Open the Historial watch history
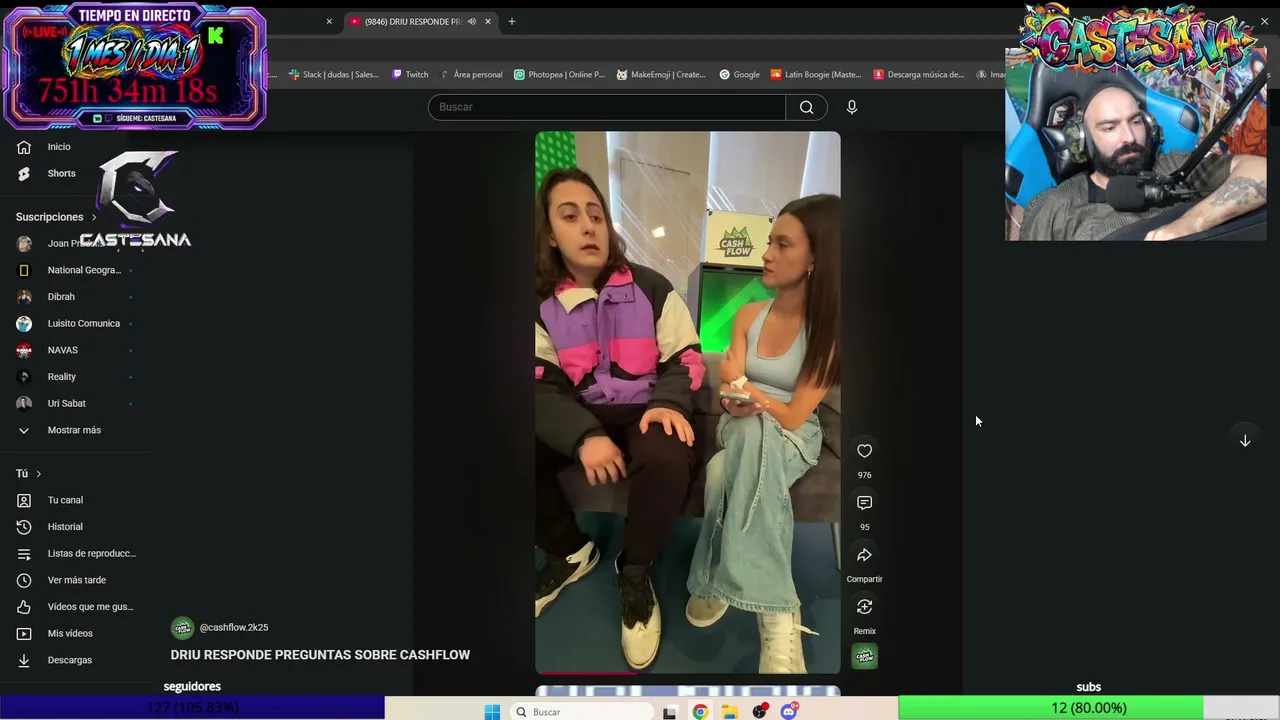The image size is (1280, 720). tap(65, 527)
